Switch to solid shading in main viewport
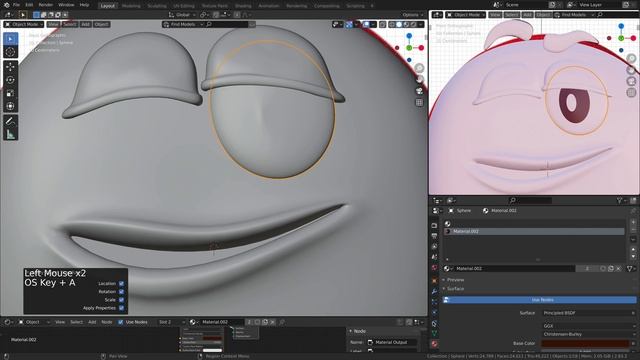640x360 pixels. click(399, 24)
